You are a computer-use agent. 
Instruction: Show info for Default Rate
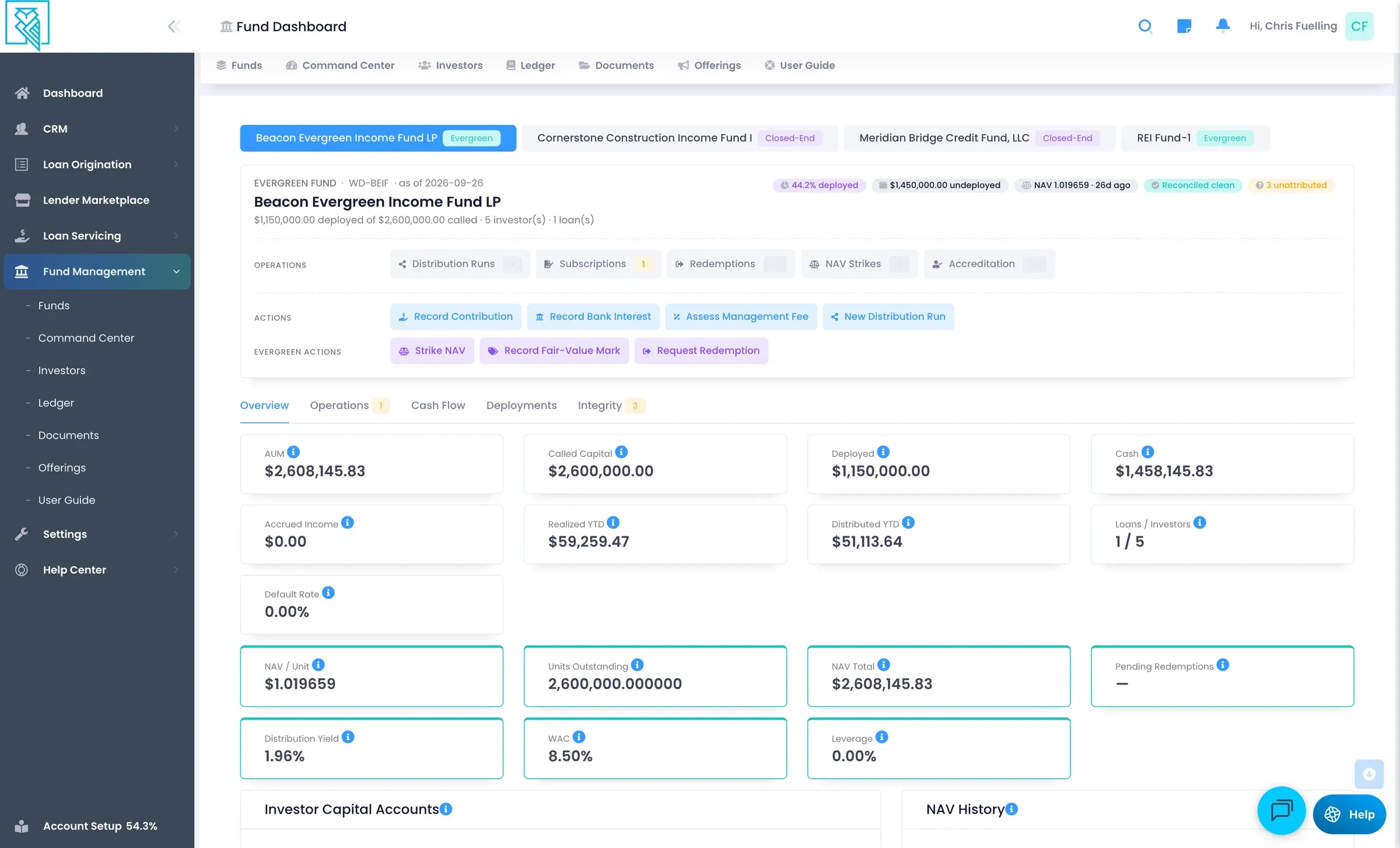tap(328, 594)
